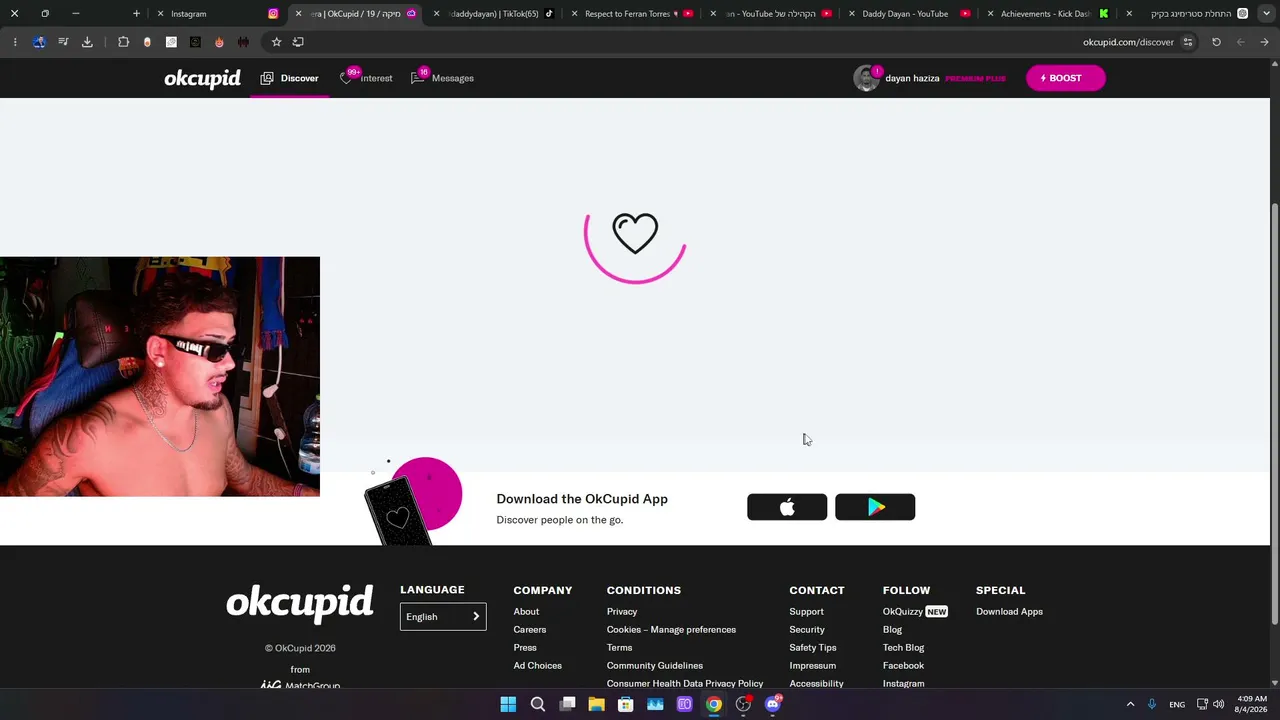Image resolution: width=1280 pixels, height=720 pixels.
Task: Open Windows taskbar Search
Action: point(538,705)
